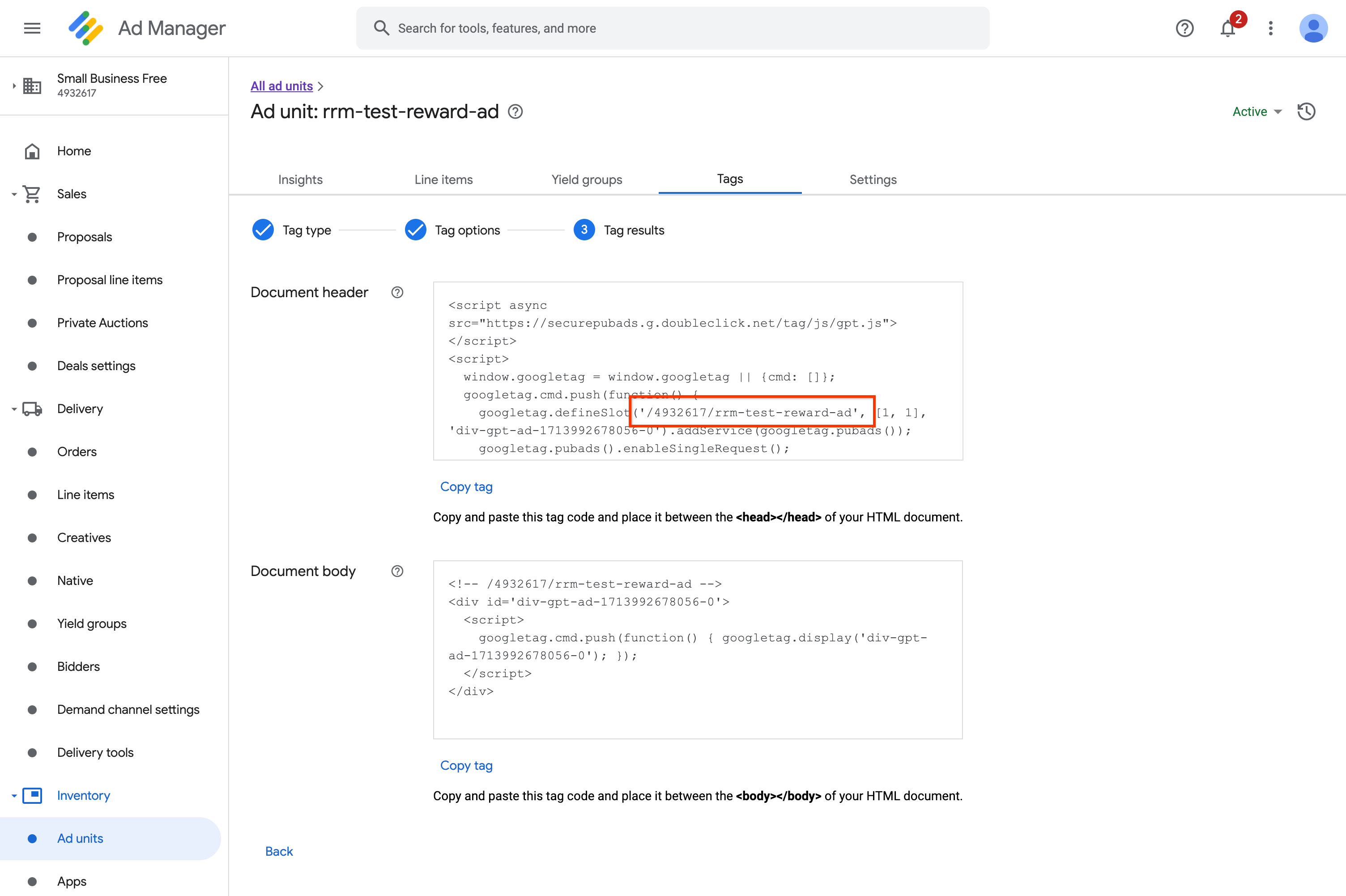Click Tag type step label

pyautogui.click(x=307, y=230)
